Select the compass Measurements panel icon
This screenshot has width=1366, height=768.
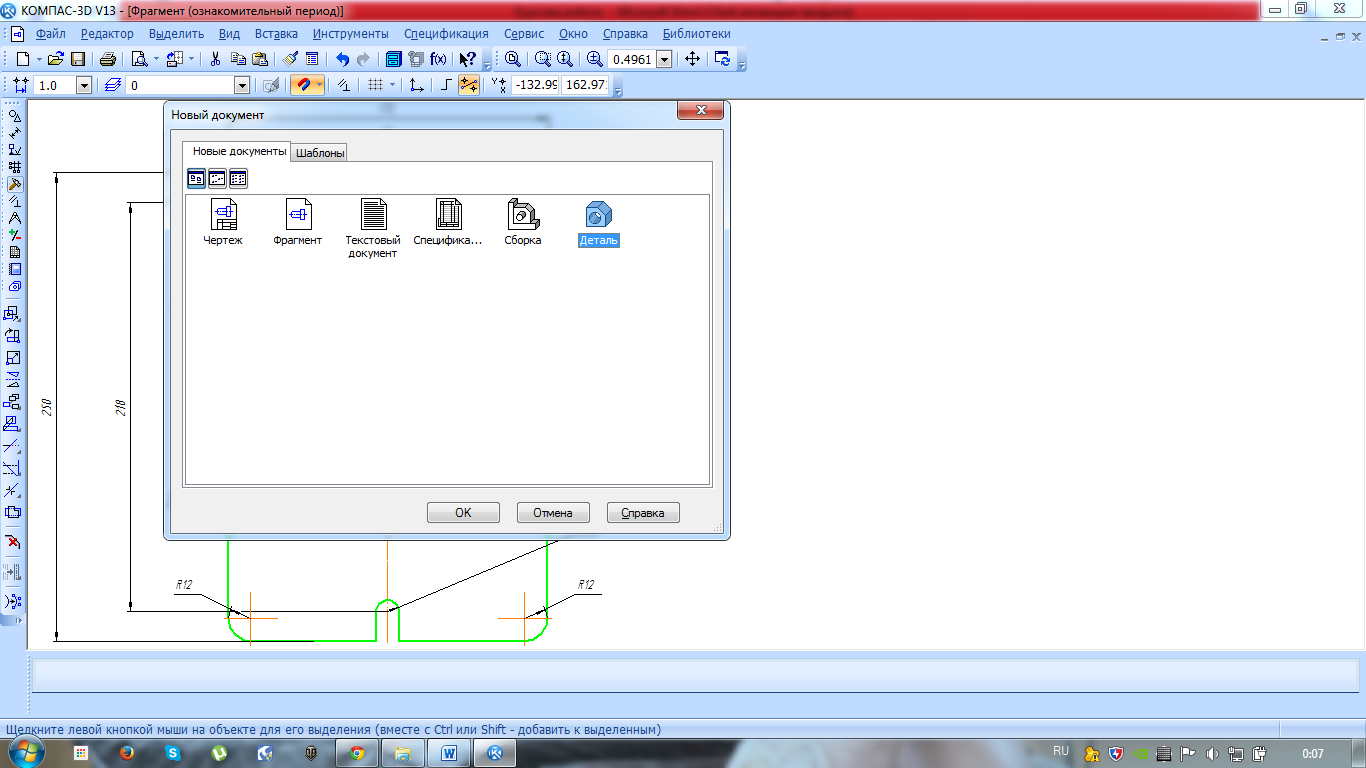14,218
